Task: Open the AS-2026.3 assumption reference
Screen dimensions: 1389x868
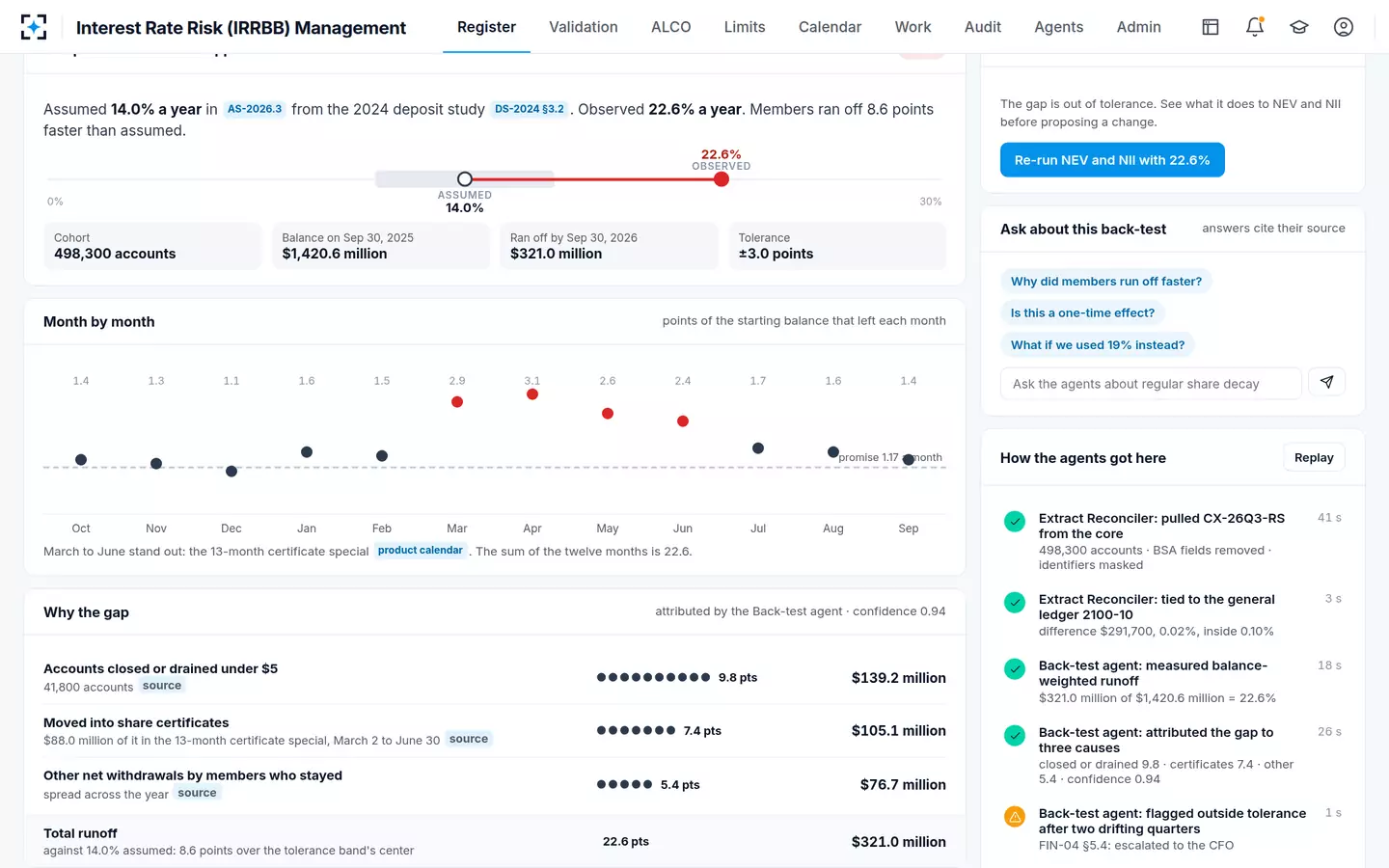Action: (255, 109)
